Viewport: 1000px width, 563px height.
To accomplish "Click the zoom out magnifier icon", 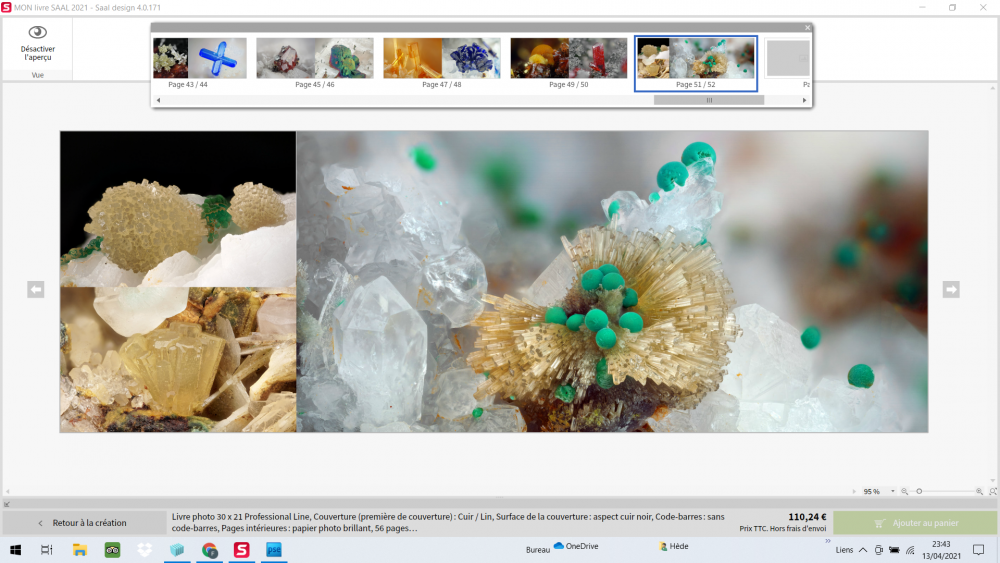I will [x=905, y=492].
